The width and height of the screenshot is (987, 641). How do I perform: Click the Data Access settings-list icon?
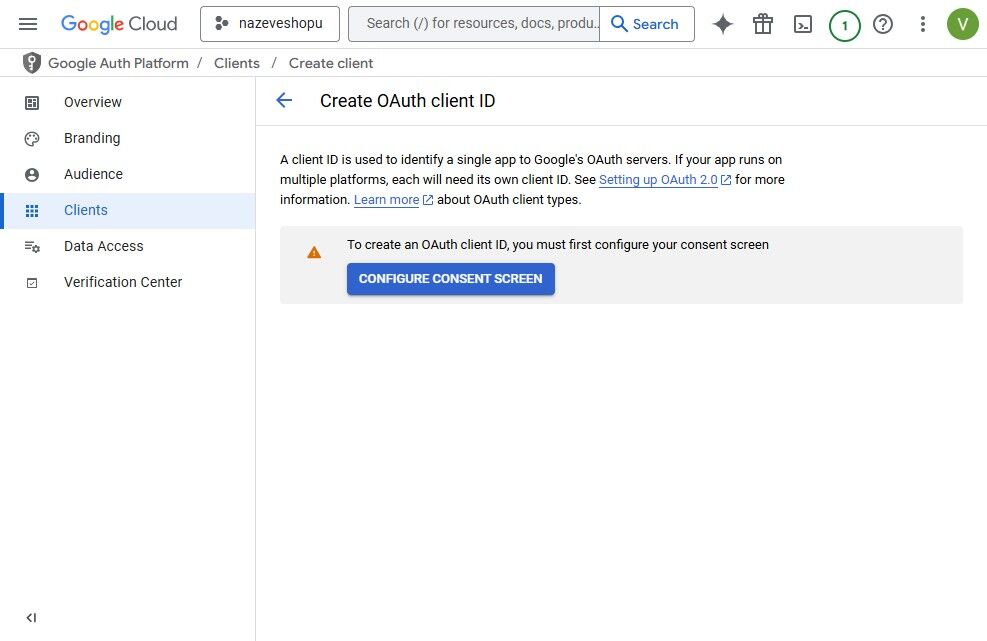tap(31, 247)
